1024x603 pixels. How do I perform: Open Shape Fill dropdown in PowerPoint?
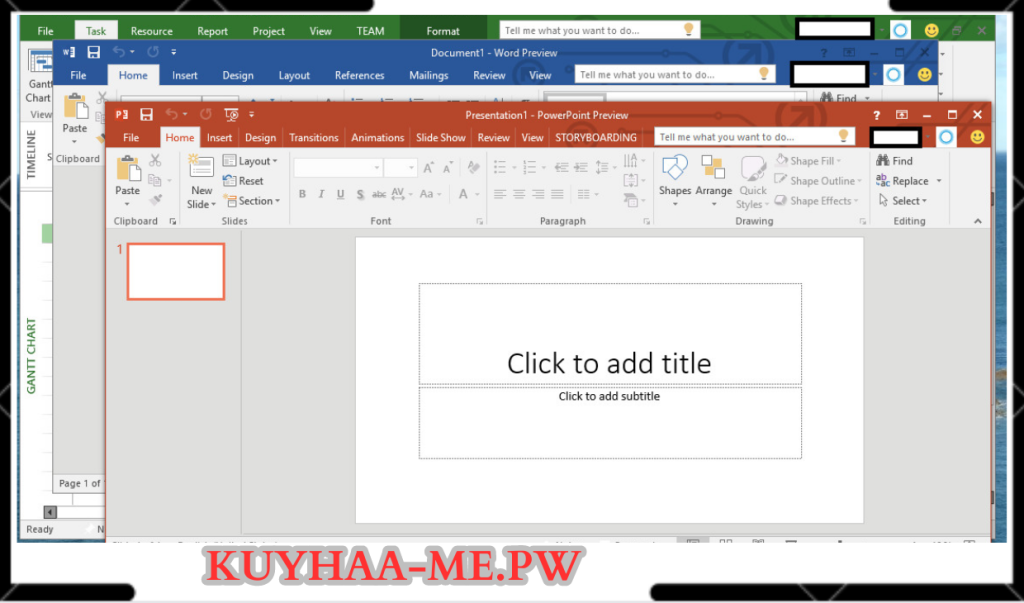point(808,161)
